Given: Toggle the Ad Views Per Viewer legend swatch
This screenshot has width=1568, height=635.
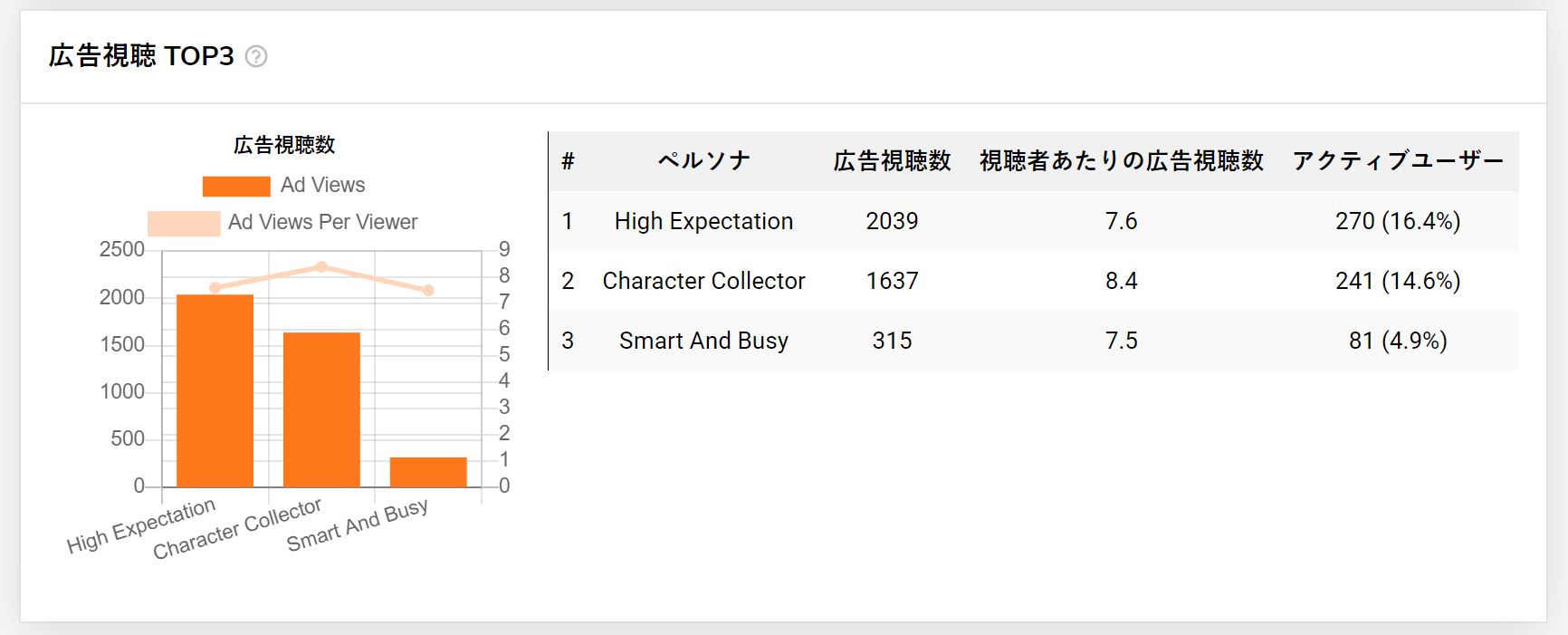Looking at the screenshot, I should click(184, 223).
